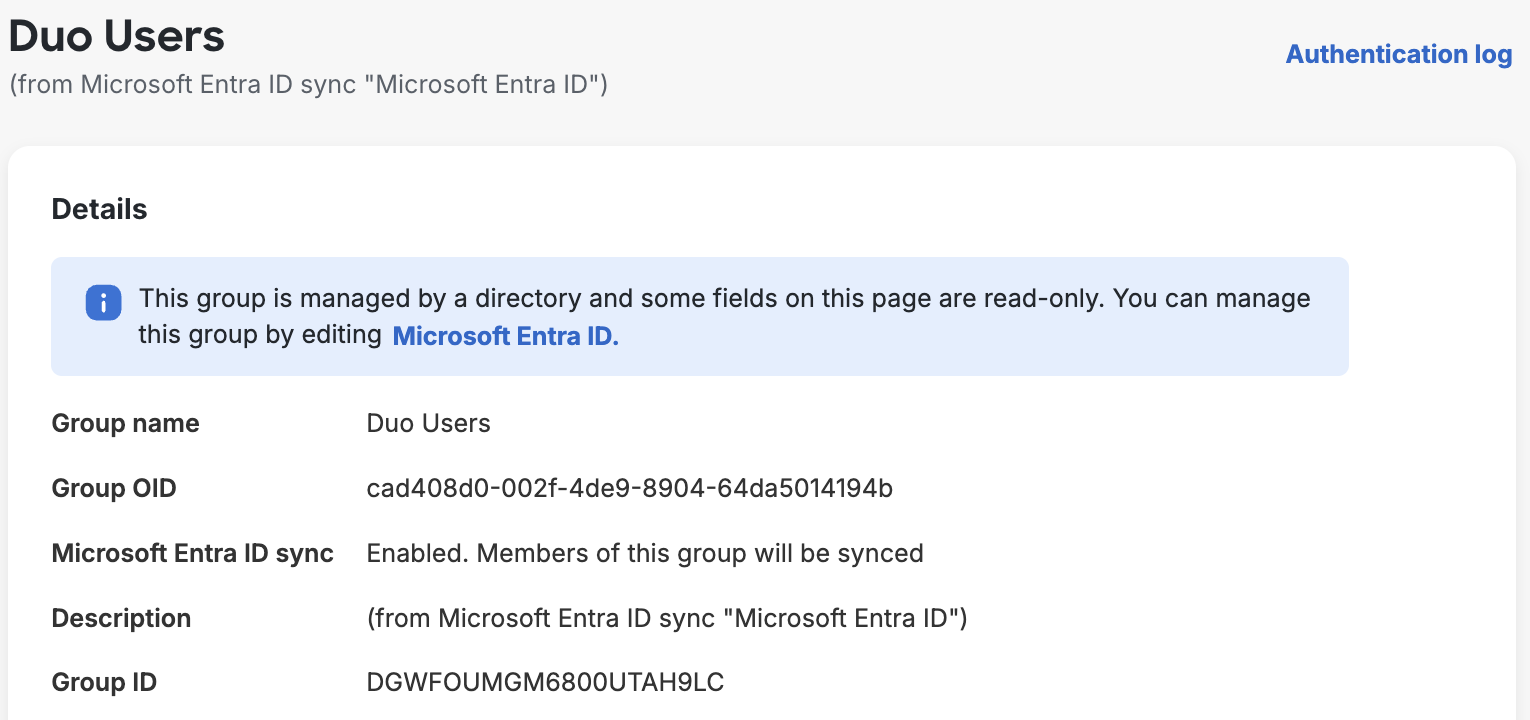
Task: Select the Group OID value for copying
Action: (630, 488)
